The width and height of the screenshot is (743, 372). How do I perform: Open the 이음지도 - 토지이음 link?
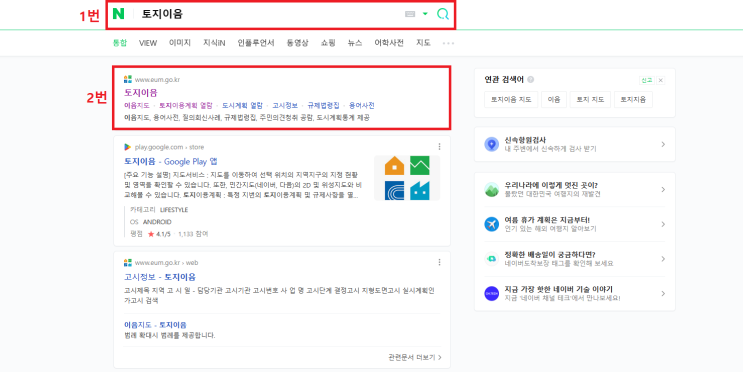155,325
